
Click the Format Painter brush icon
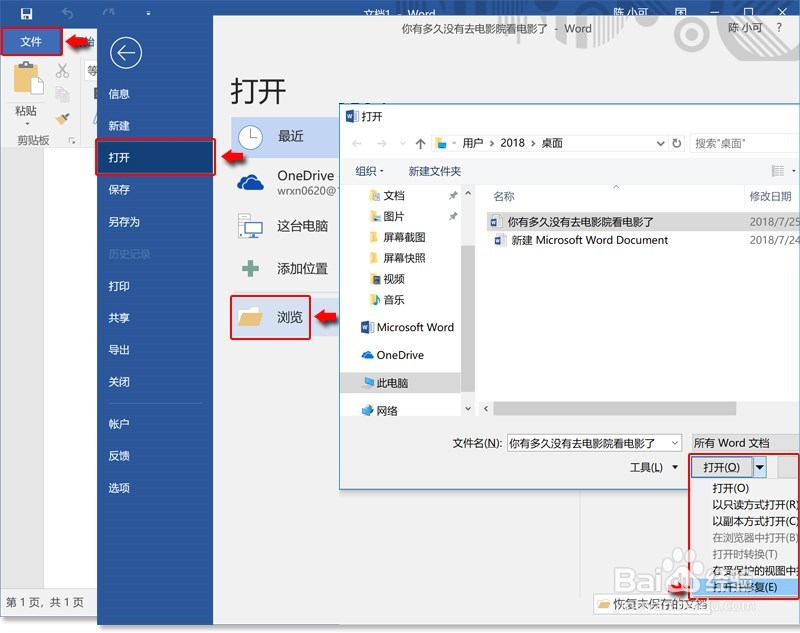coord(62,118)
